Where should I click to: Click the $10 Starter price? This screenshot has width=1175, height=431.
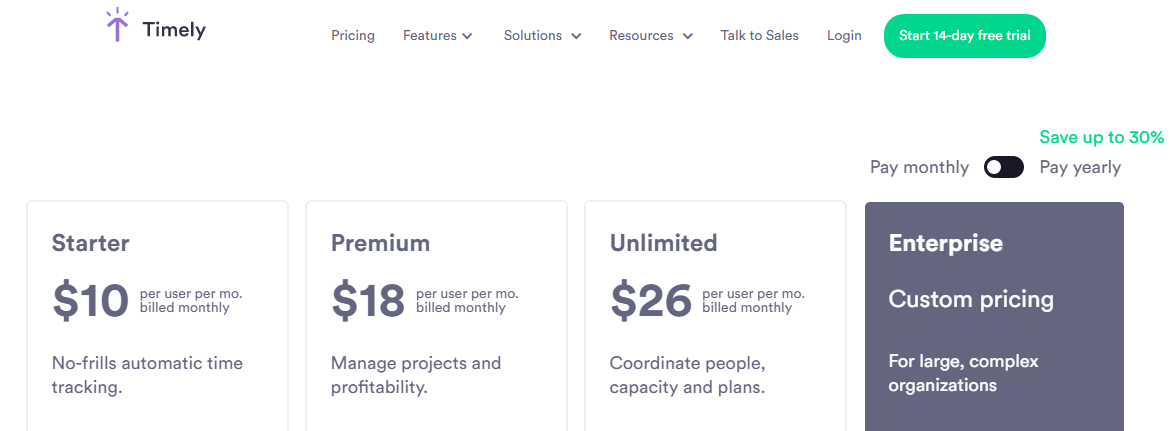click(90, 300)
